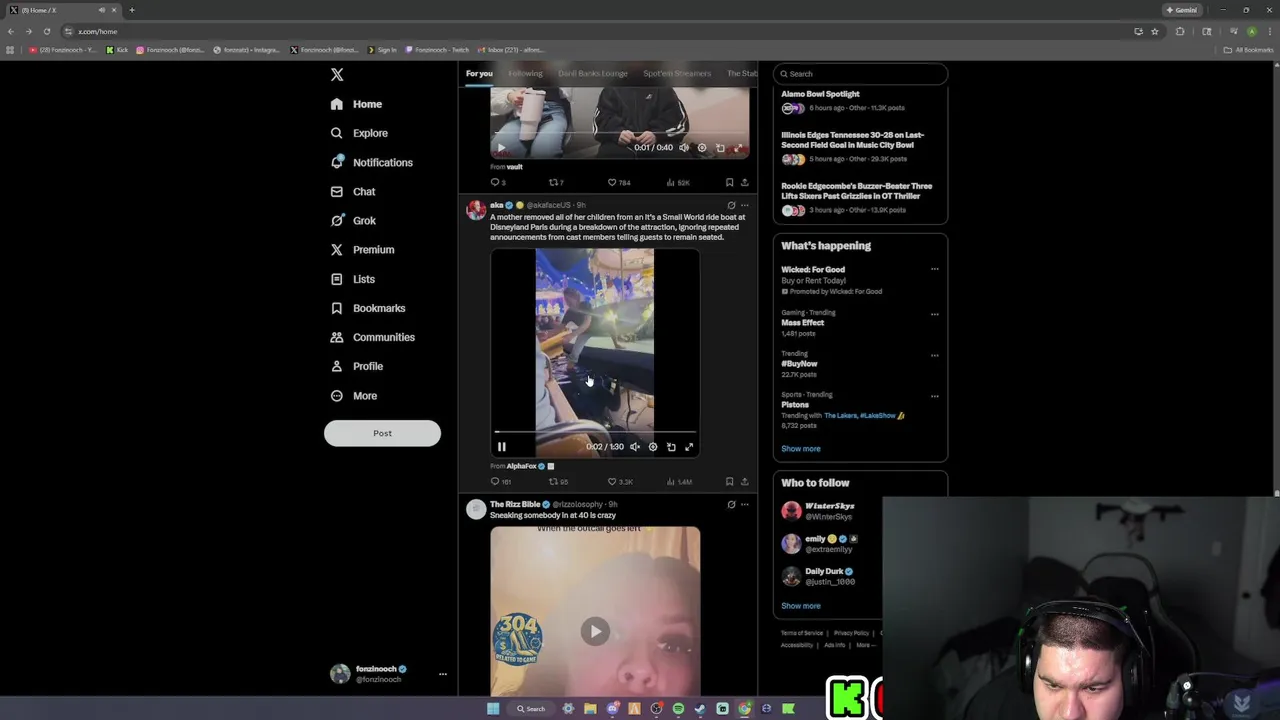Share the aka Disneyland post
Image resolution: width=1280 pixels, height=720 pixels.
pos(744,482)
